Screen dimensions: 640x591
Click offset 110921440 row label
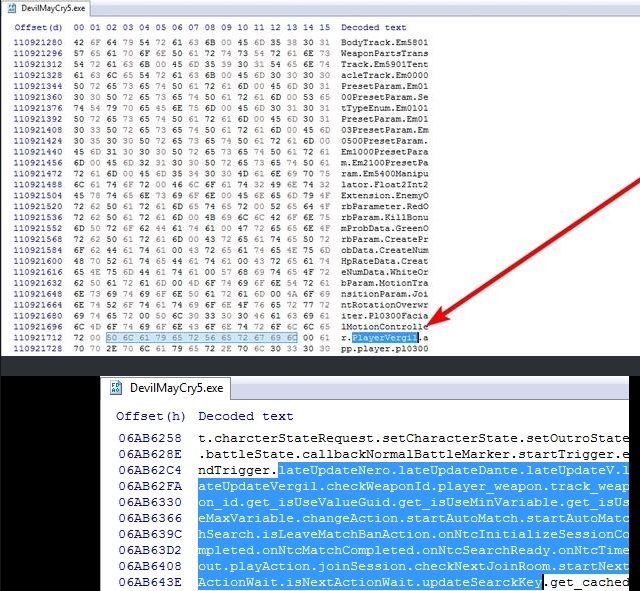point(38,152)
